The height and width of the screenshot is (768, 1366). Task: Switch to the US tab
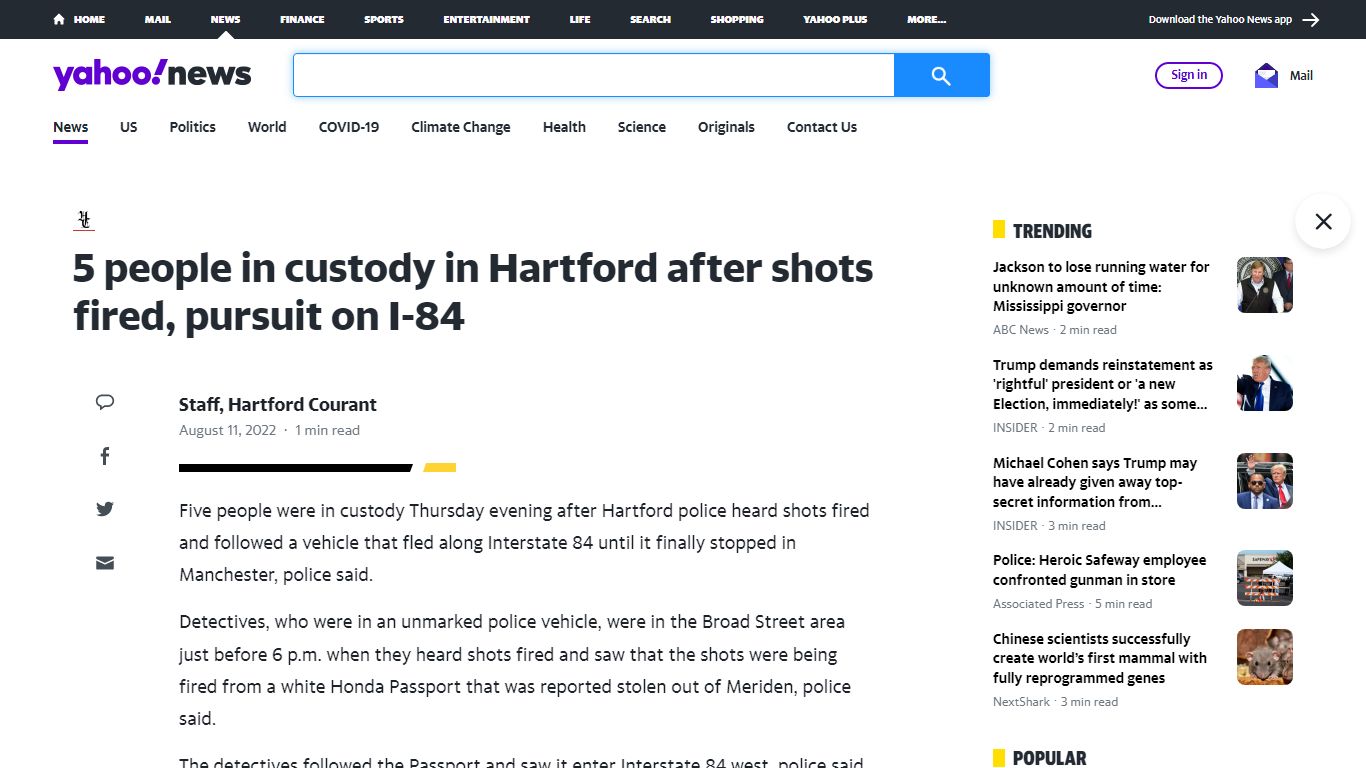pos(129,127)
